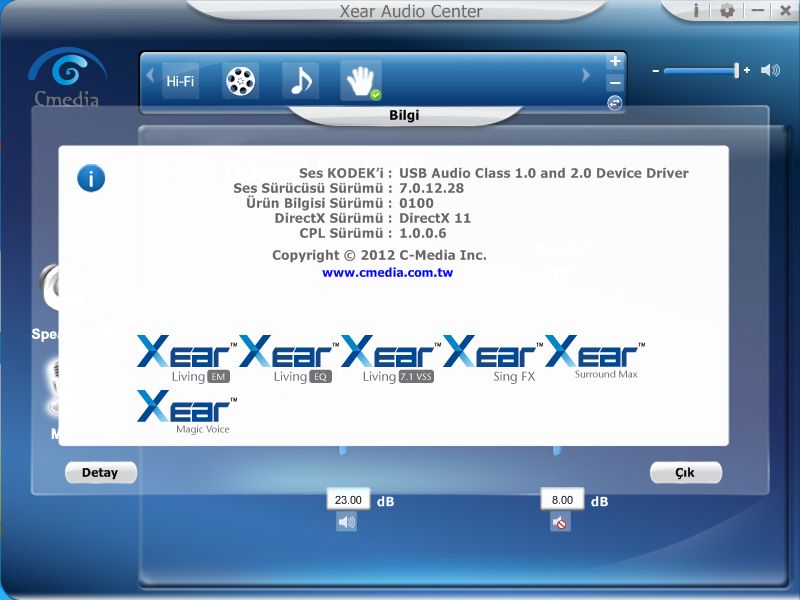Viewport: 800px width, 600px height.
Task: Select the Manual mode hand icon
Action: 361,81
